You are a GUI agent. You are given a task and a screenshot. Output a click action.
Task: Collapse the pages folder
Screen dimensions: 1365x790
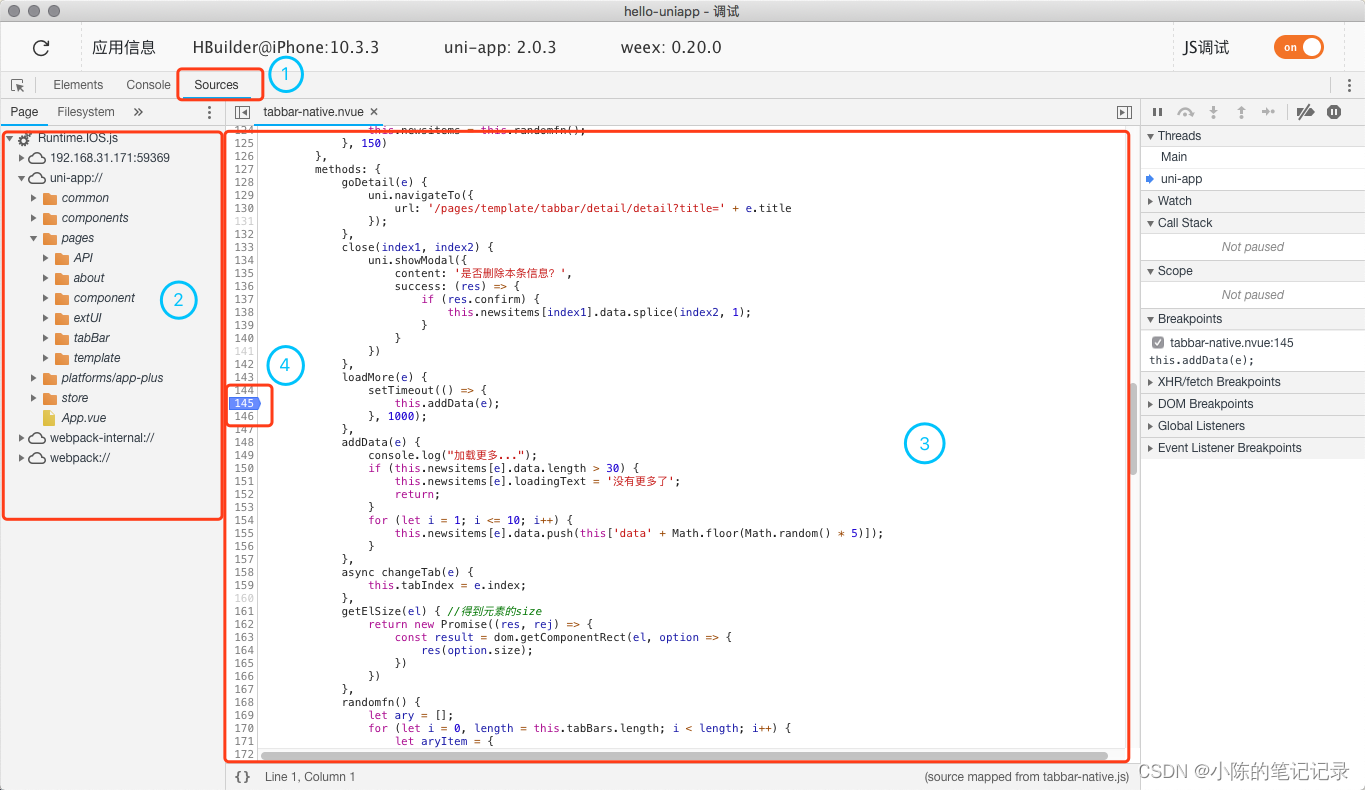click(34, 238)
